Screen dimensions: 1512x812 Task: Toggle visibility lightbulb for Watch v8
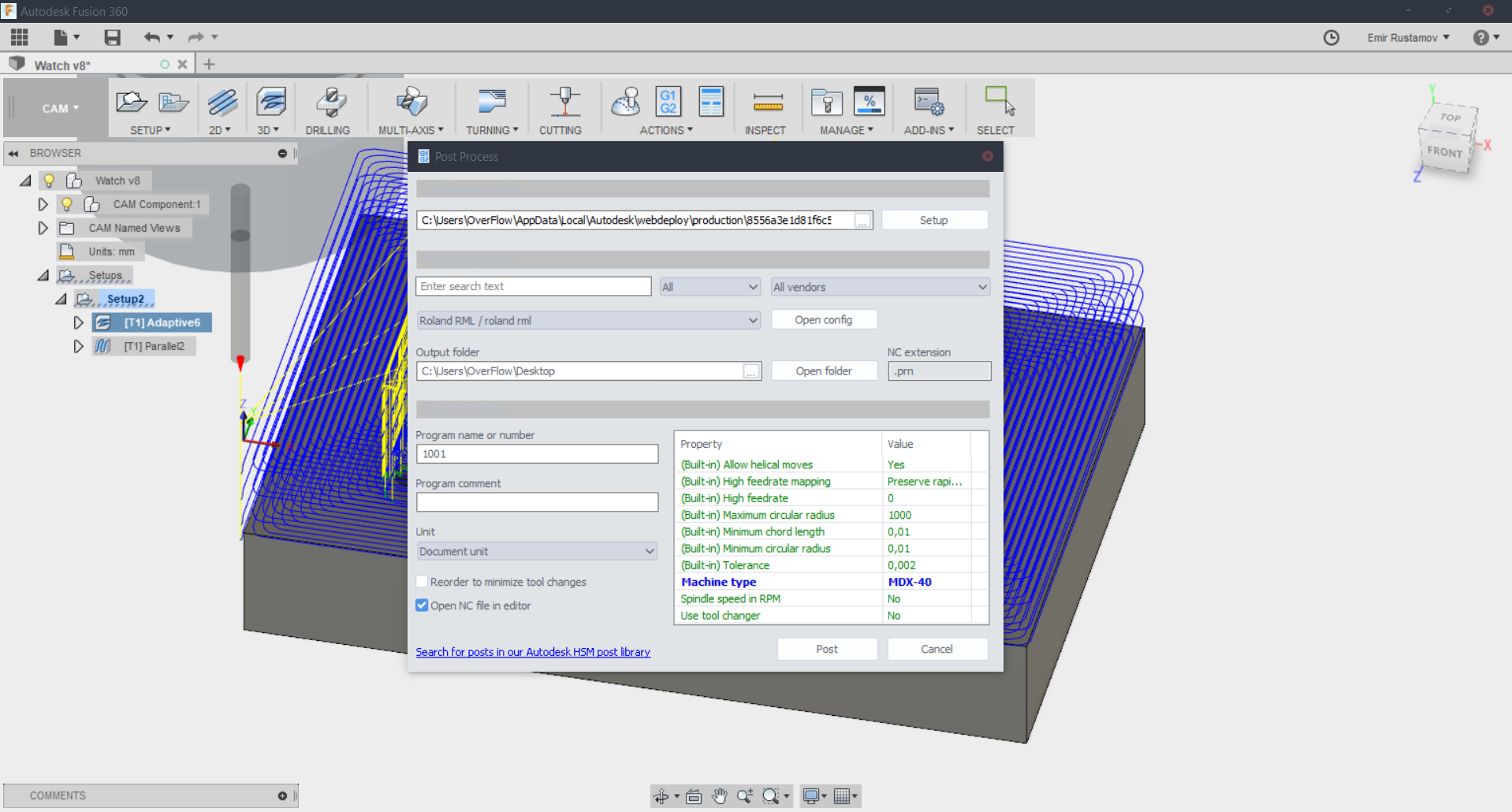tap(49, 181)
